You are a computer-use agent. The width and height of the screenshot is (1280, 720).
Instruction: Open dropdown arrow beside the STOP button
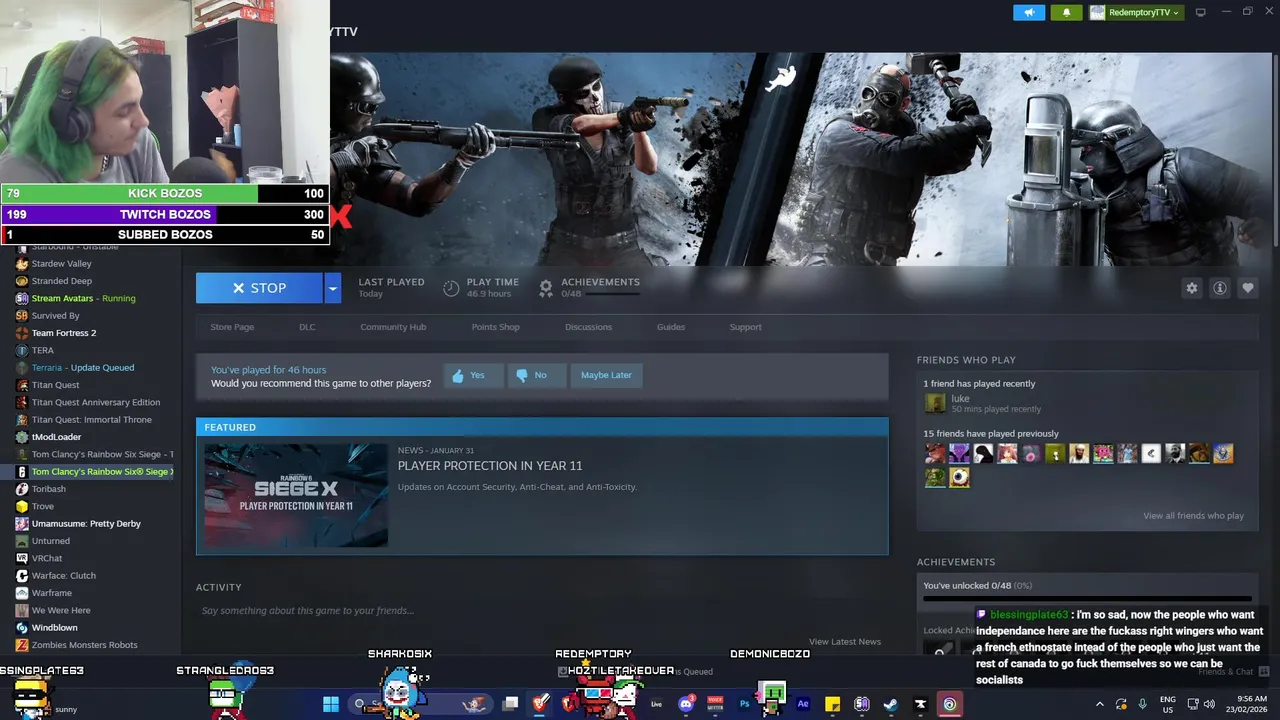pos(333,288)
